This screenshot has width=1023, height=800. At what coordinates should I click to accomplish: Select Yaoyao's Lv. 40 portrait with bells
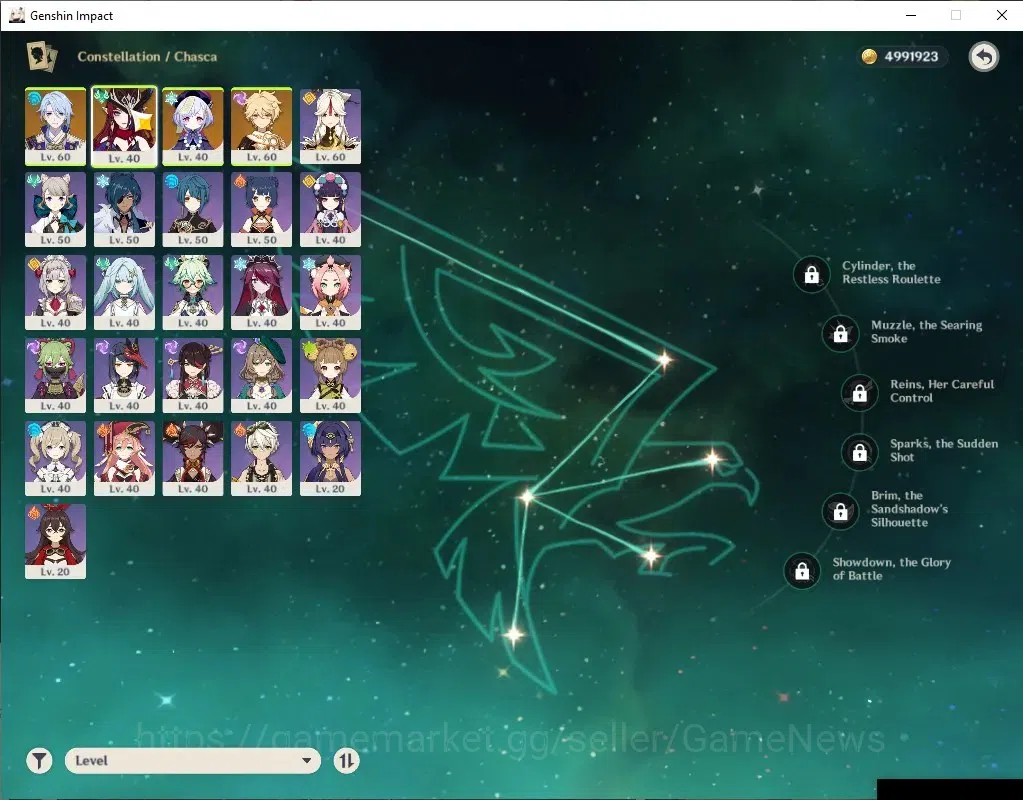(x=330, y=375)
